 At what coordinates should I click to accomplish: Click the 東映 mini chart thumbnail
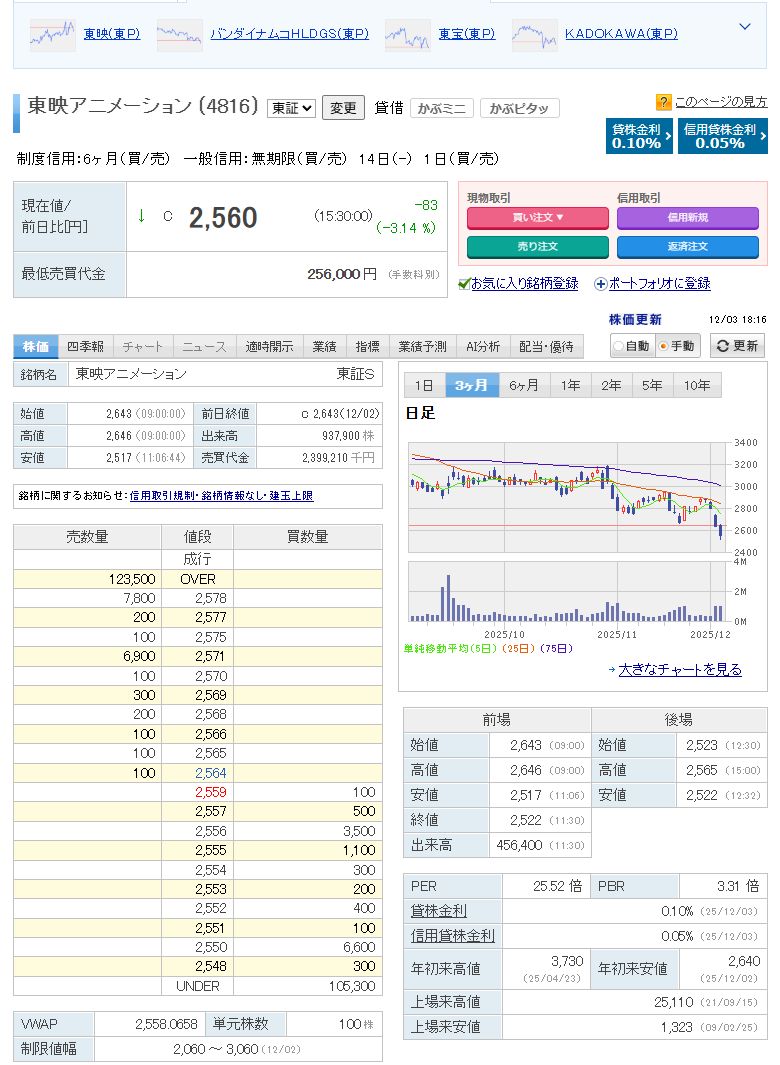[x=52, y=35]
